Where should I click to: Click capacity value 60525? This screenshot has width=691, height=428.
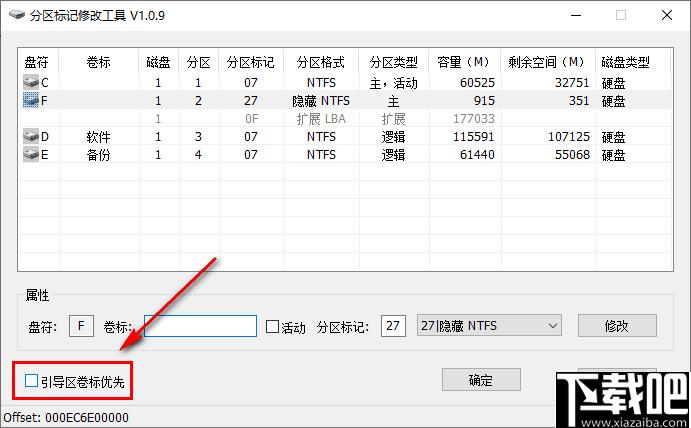[477, 82]
